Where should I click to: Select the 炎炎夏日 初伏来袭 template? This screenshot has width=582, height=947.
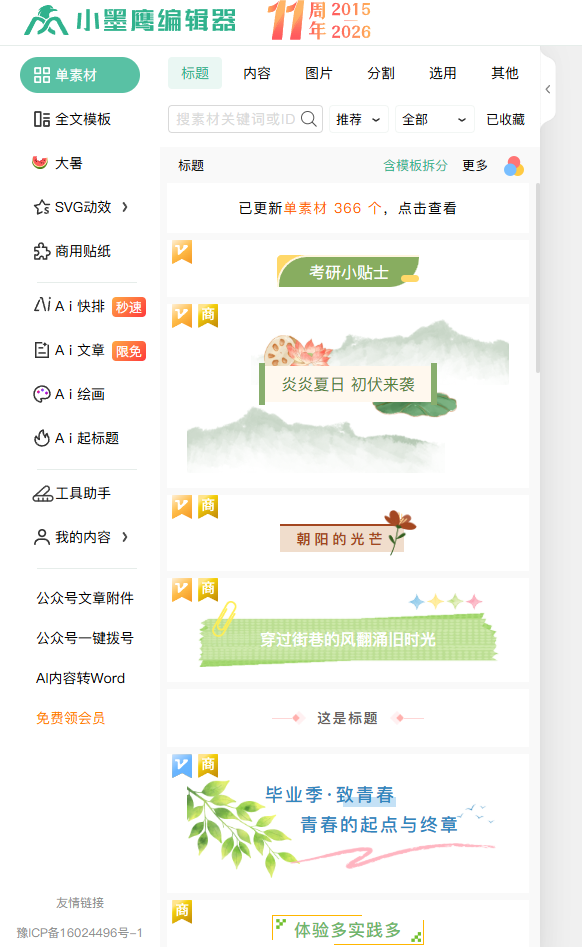pyautogui.click(x=348, y=396)
